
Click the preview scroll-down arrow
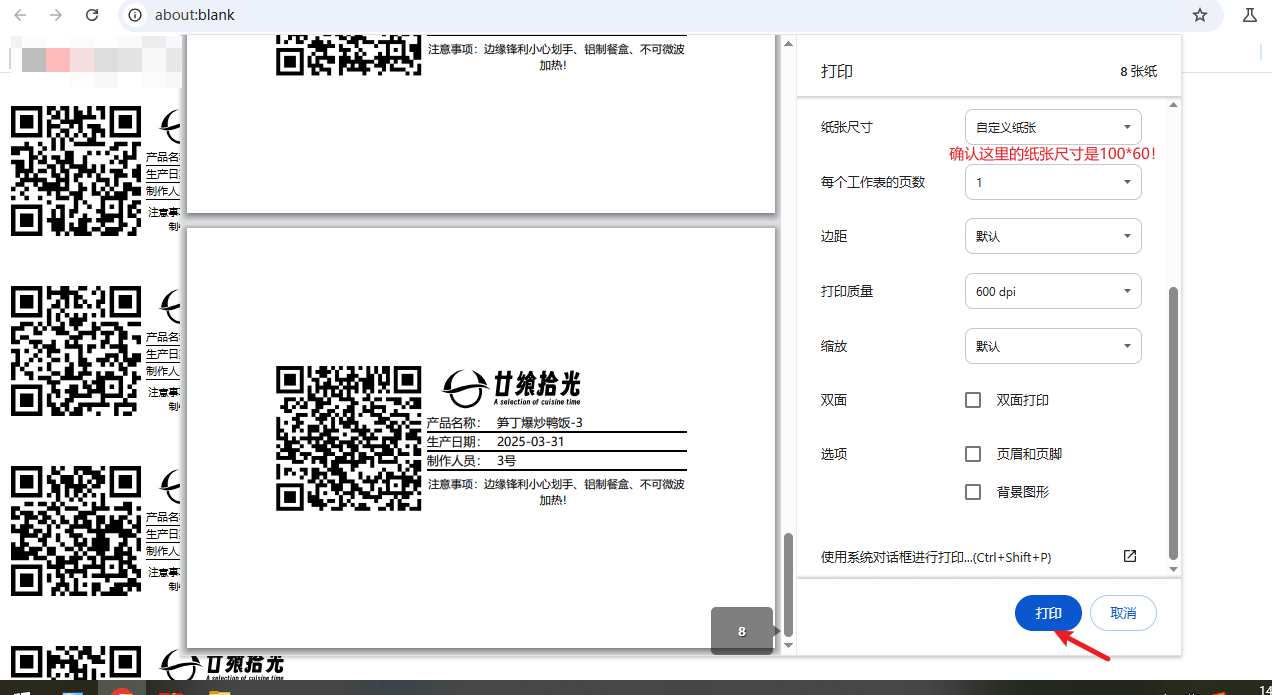pyautogui.click(x=788, y=646)
